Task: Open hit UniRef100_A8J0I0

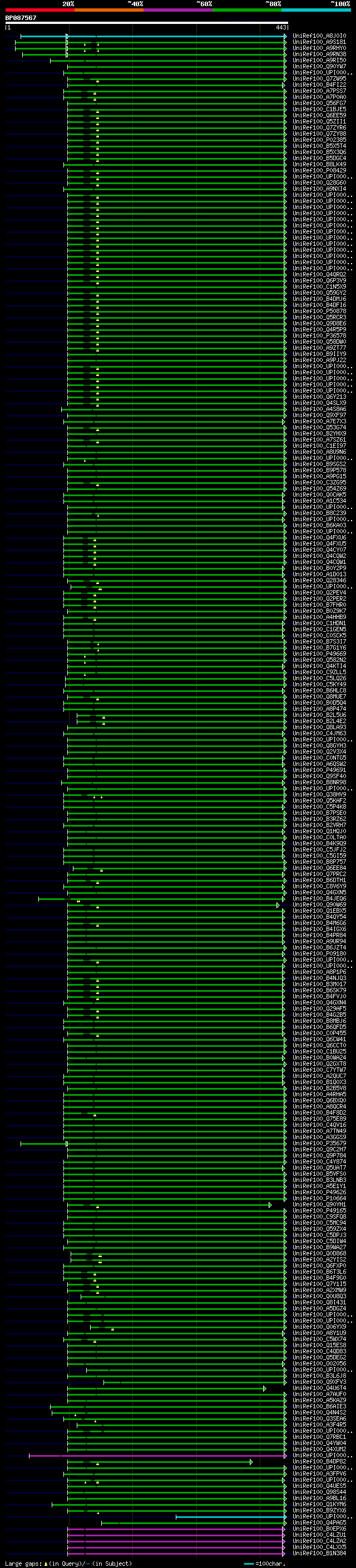Action: [319, 36]
